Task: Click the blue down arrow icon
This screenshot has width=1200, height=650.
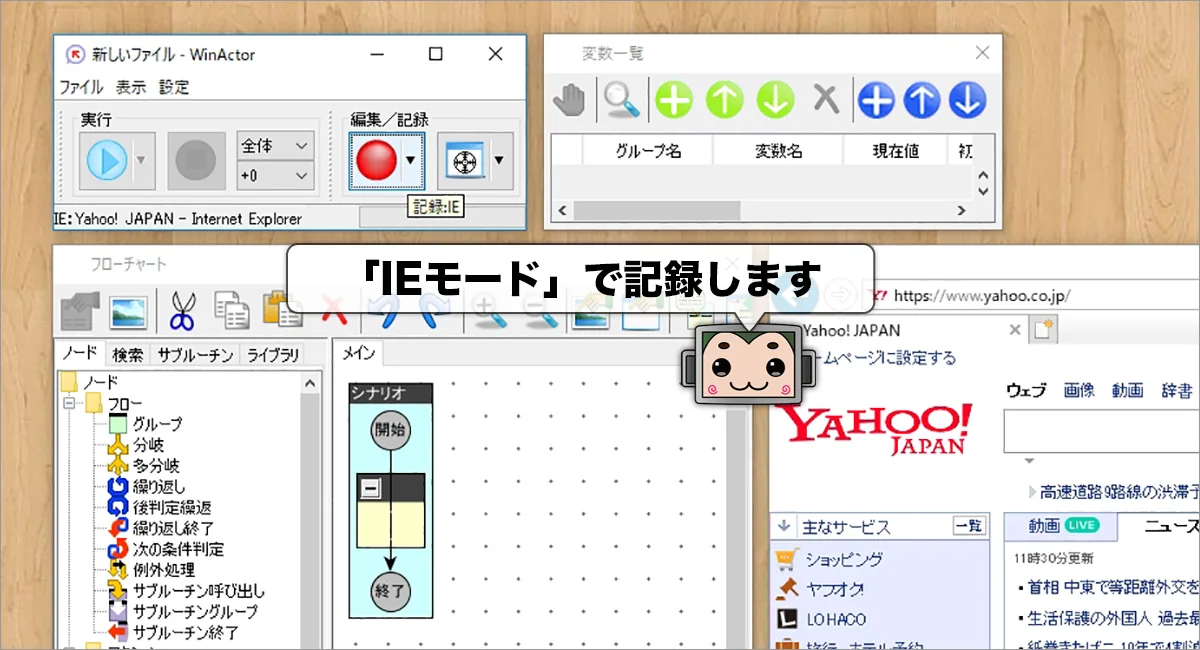Action: pyautogui.click(x=968, y=100)
